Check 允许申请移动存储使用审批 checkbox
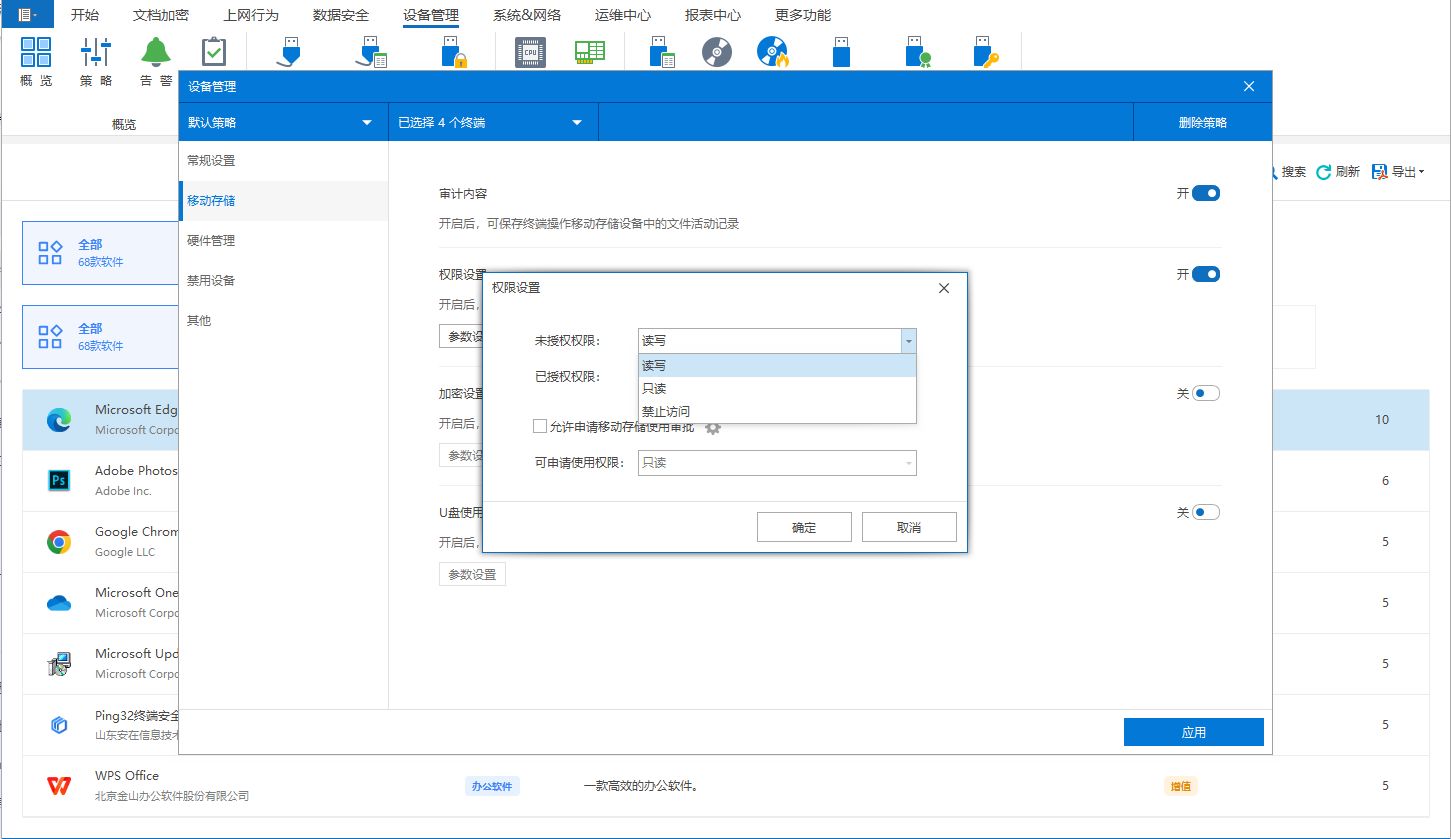1451x839 pixels. 540,426
